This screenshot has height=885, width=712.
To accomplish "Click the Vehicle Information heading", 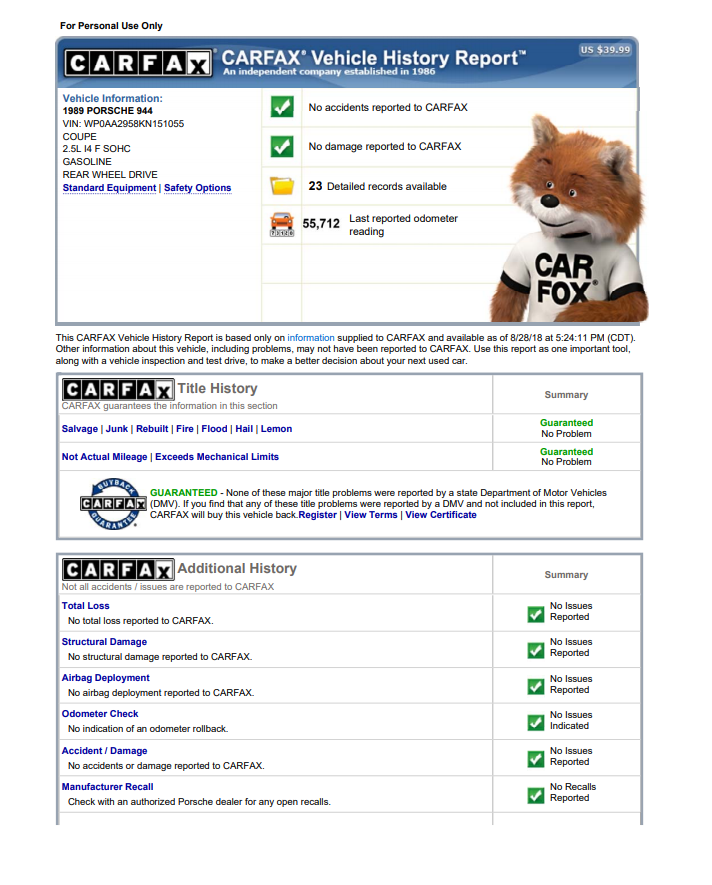I will [112, 98].
